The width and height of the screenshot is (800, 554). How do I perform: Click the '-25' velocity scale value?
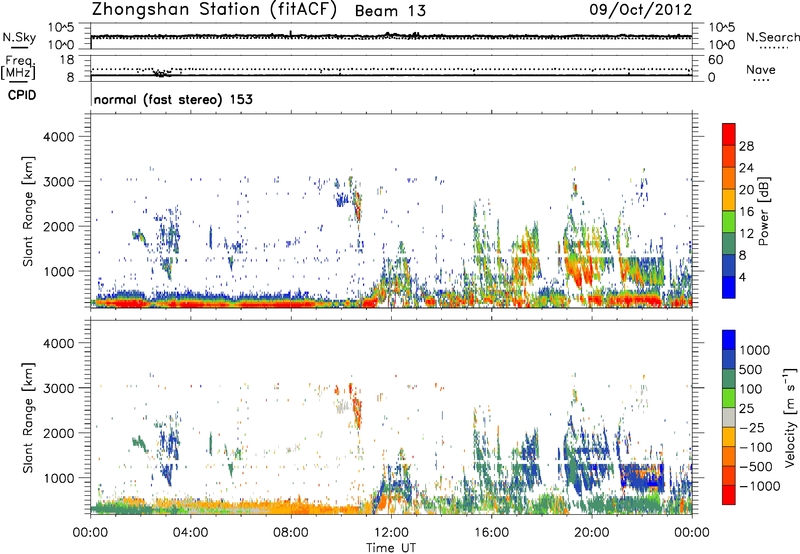click(x=751, y=428)
